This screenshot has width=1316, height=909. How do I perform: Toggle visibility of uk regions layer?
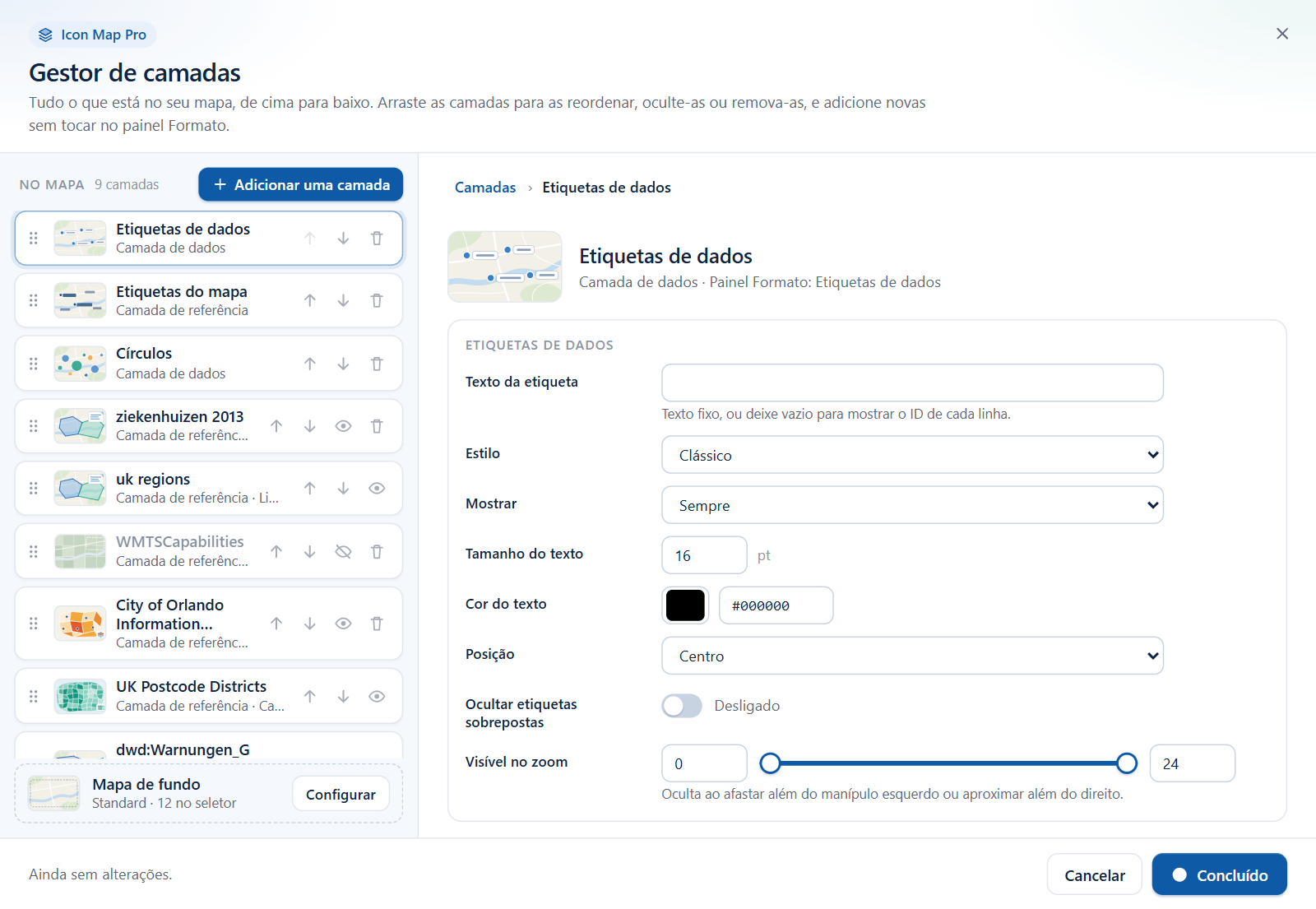377,489
